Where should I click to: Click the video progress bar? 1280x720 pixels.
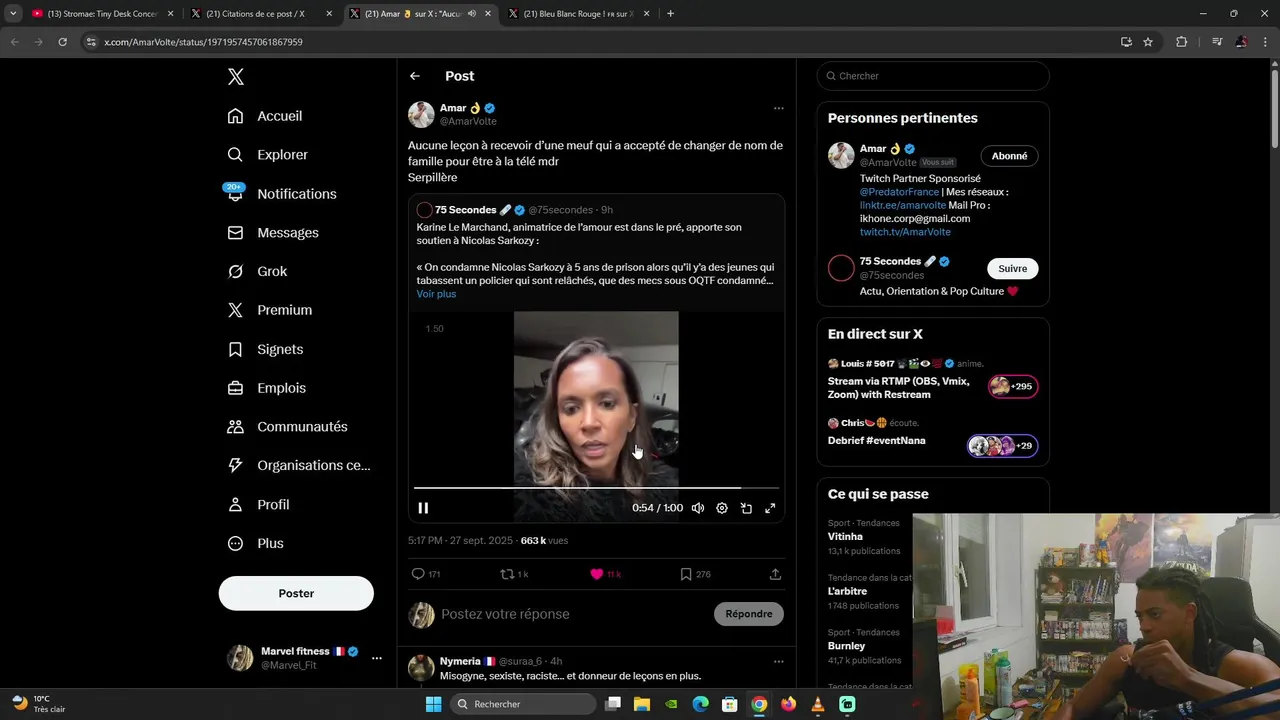[x=596, y=488]
